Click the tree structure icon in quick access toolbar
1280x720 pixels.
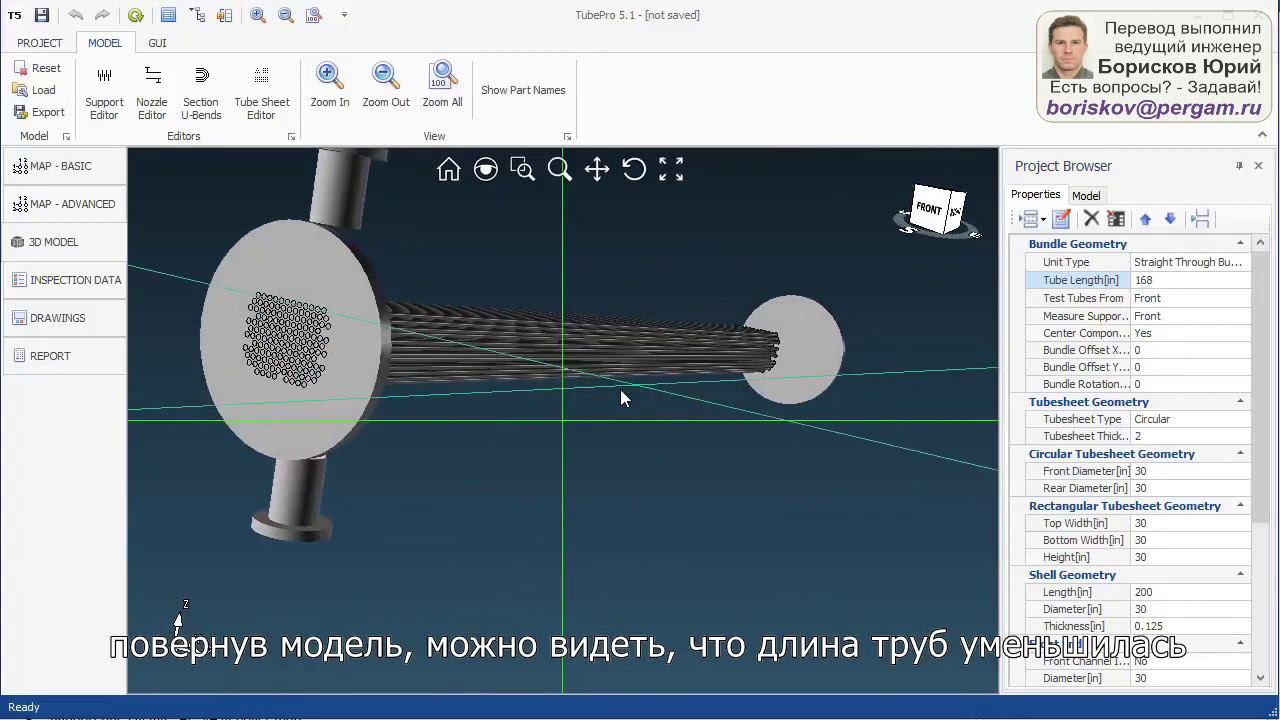(196, 15)
